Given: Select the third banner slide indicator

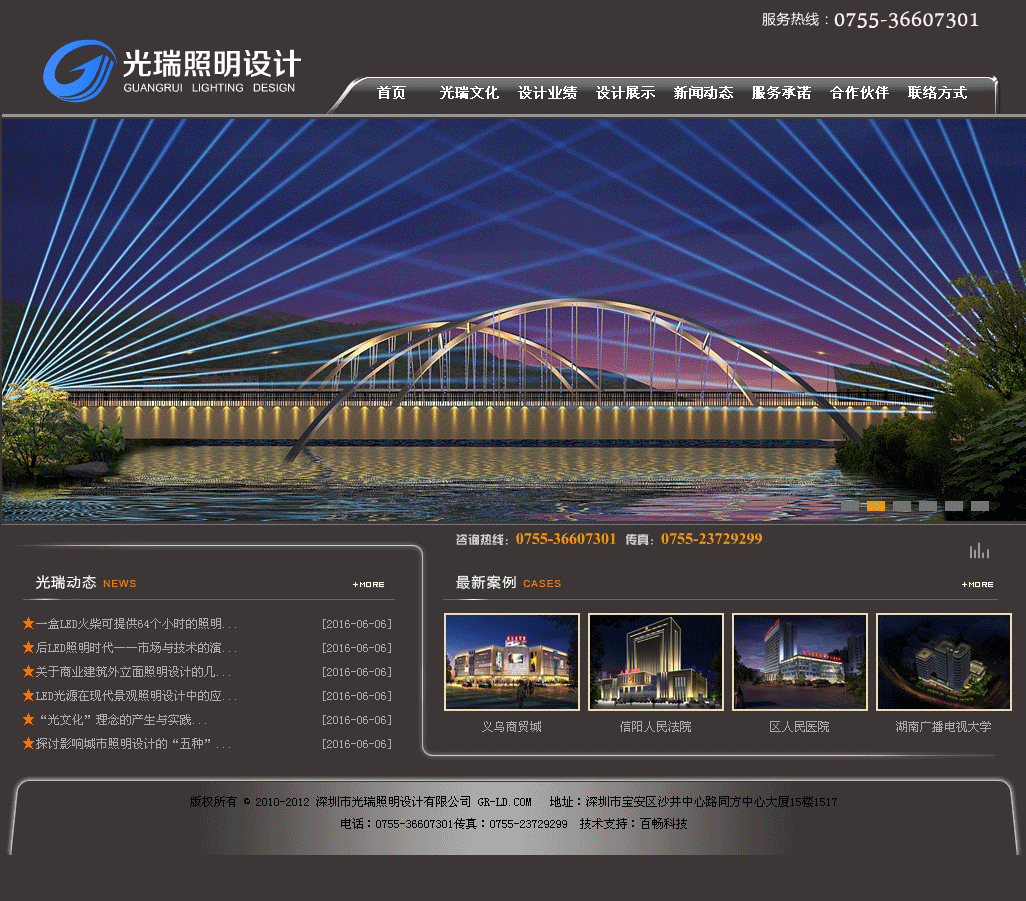Looking at the screenshot, I should click(902, 506).
